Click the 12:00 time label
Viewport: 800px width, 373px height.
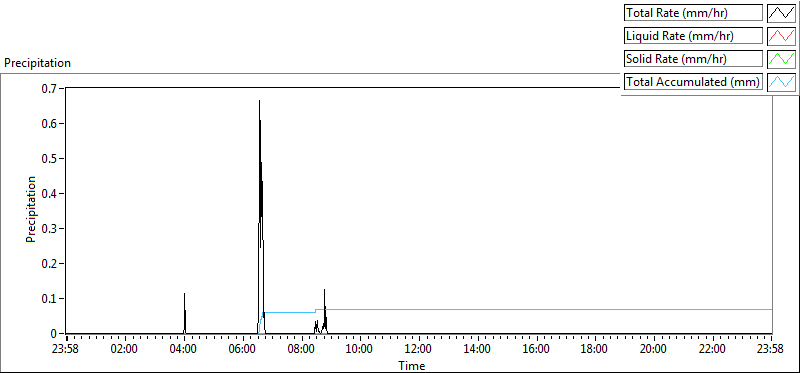[x=419, y=350]
